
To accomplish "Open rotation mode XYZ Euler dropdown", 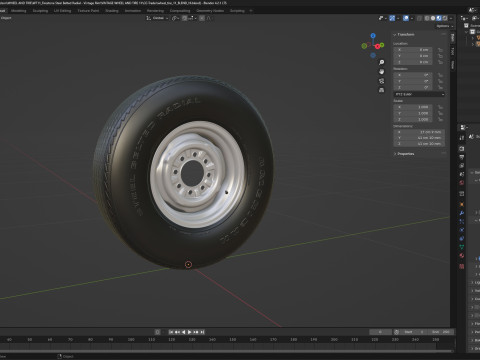I will pyautogui.click(x=419, y=94).
